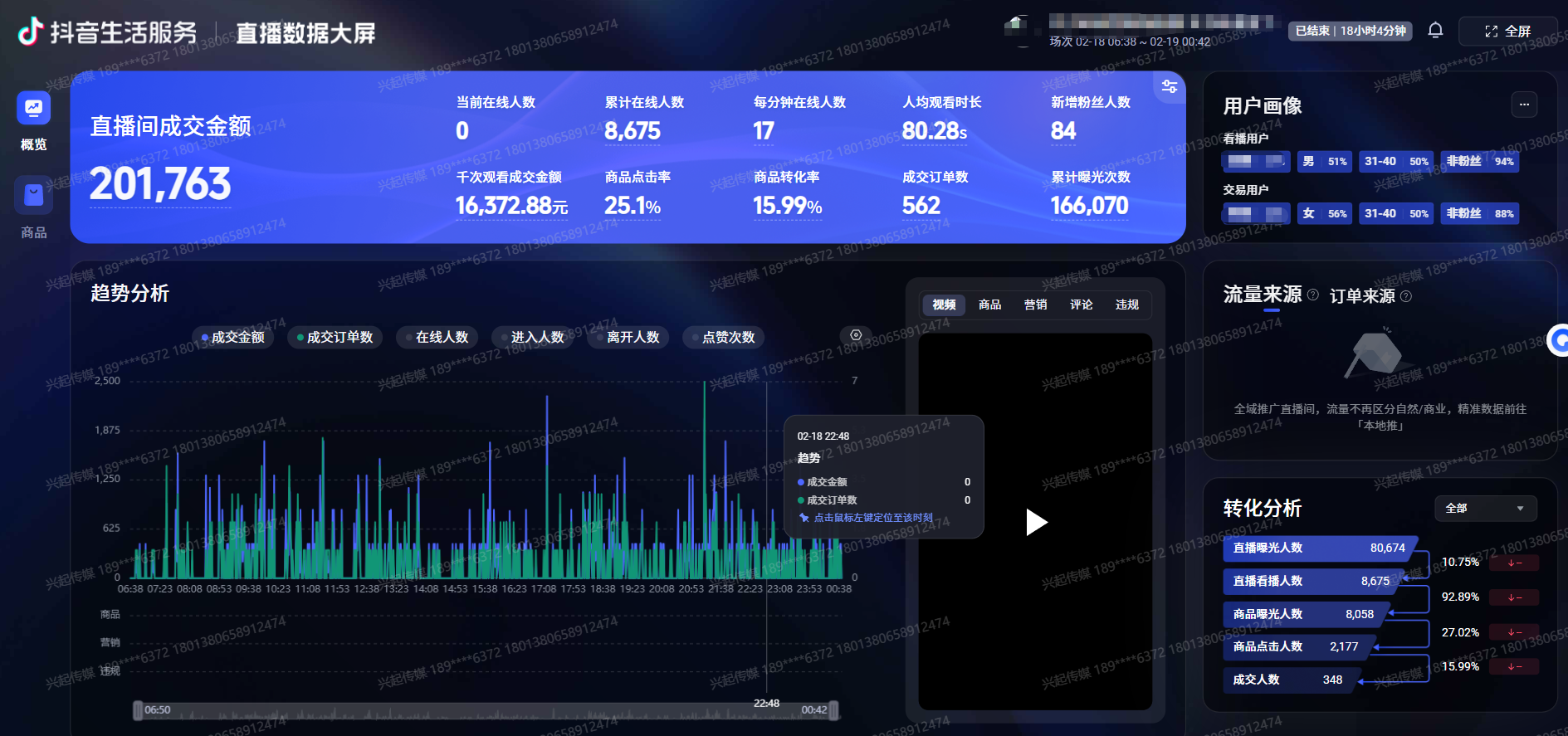
Task: Click the Douyin logo in the header
Action: [x=31, y=32]
